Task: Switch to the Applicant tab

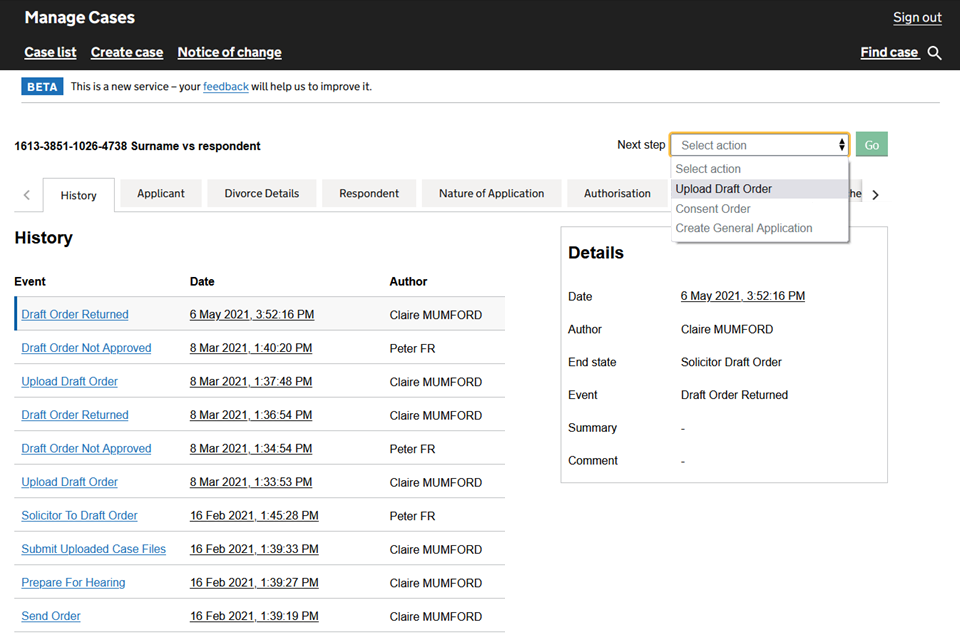Action: pyautogui.click(x=161, y=194)
